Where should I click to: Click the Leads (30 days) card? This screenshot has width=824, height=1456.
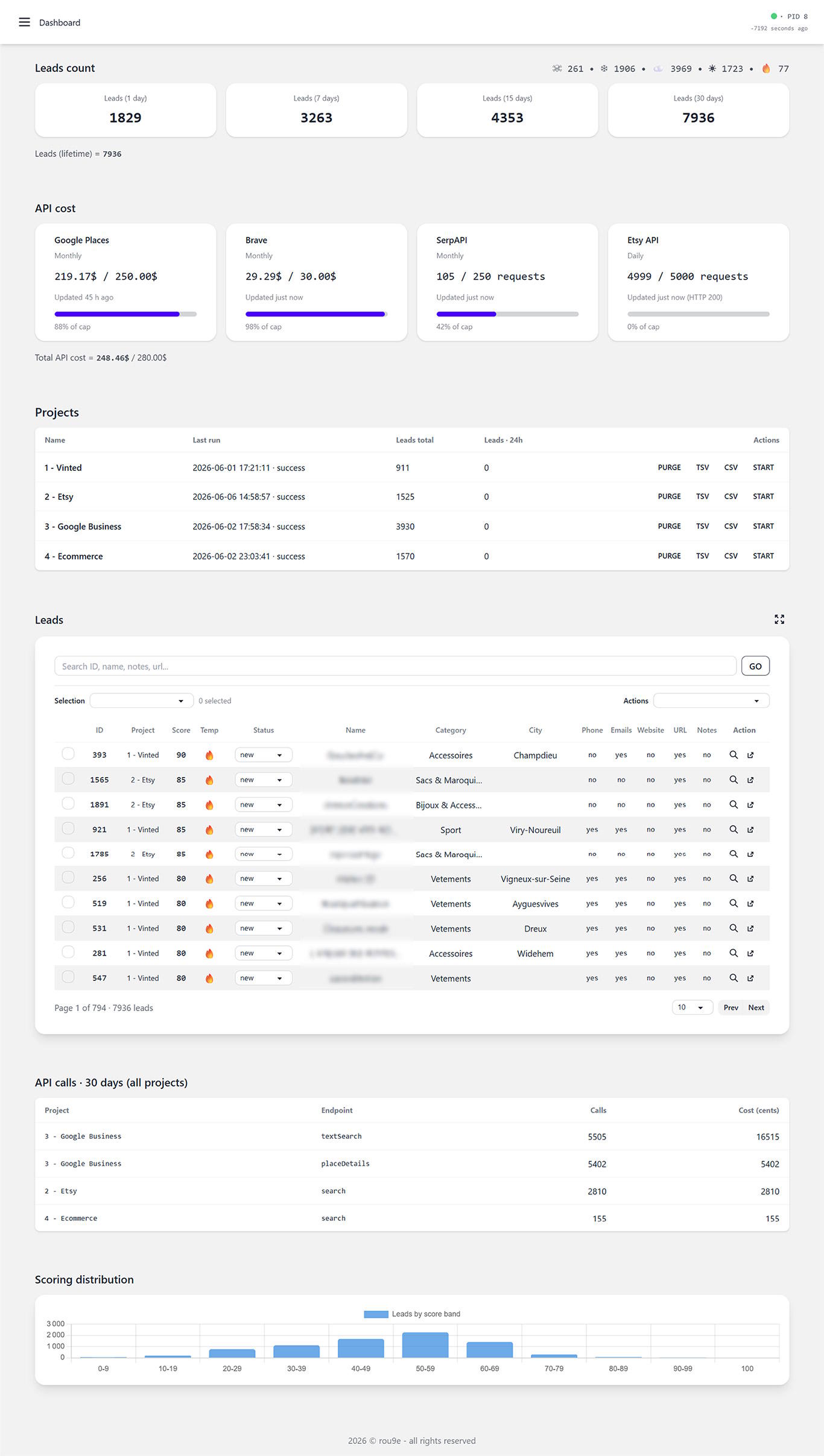(698, 110)
